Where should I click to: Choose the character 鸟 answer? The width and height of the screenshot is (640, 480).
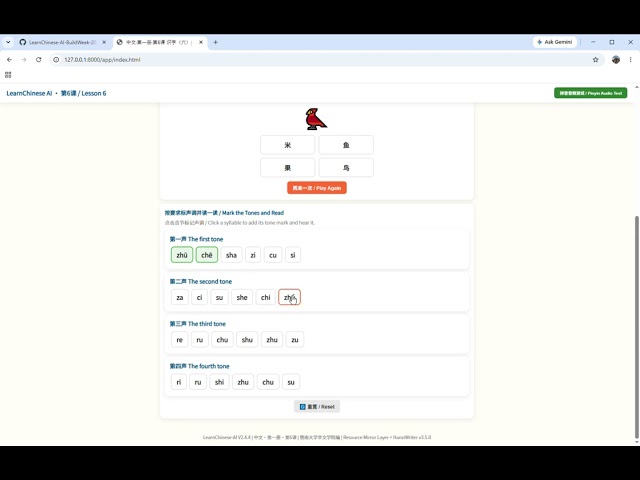[346, 168]
